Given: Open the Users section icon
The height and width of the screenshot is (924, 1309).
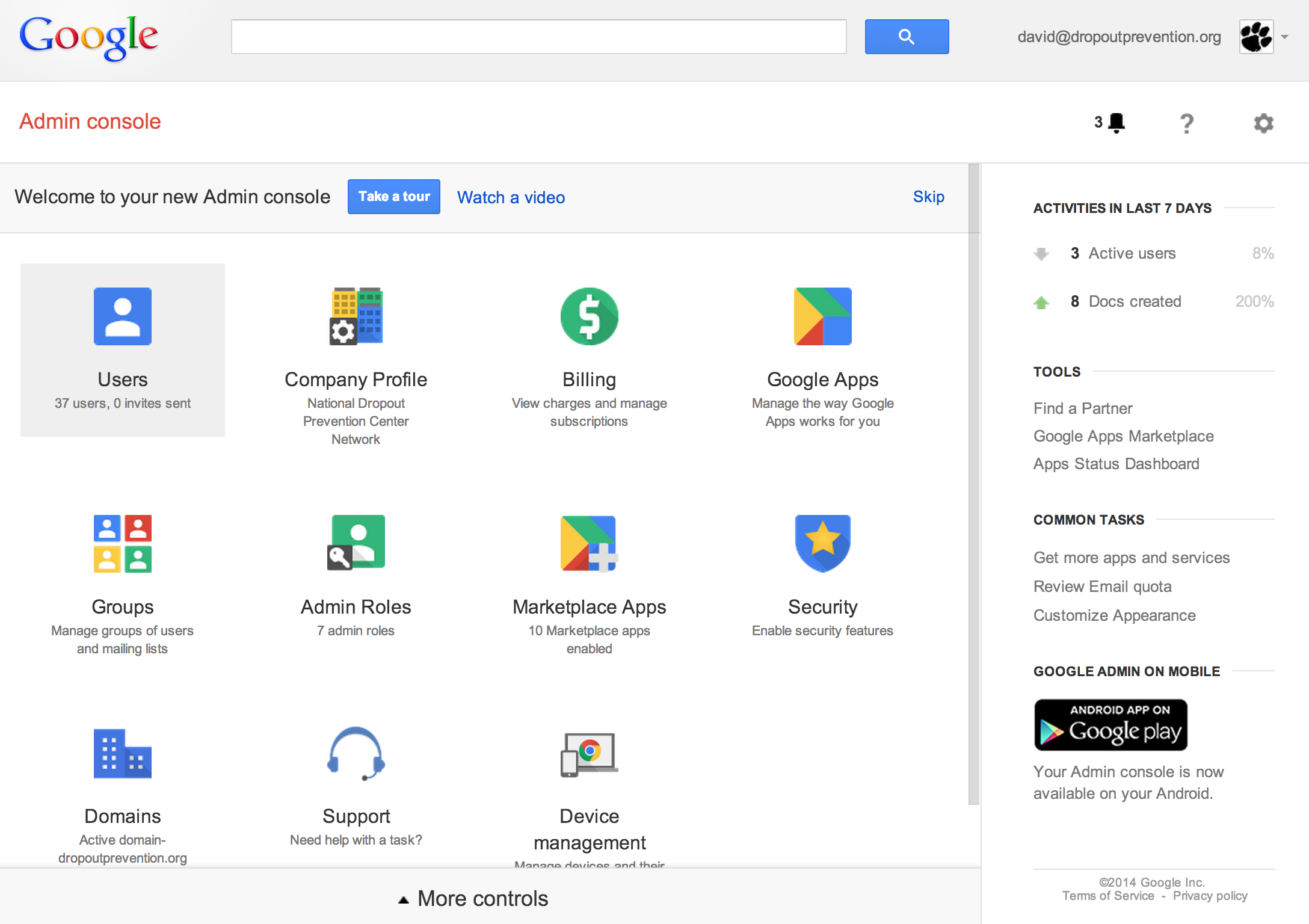Looking at the screenshot, I should click(x=123, y=316).
